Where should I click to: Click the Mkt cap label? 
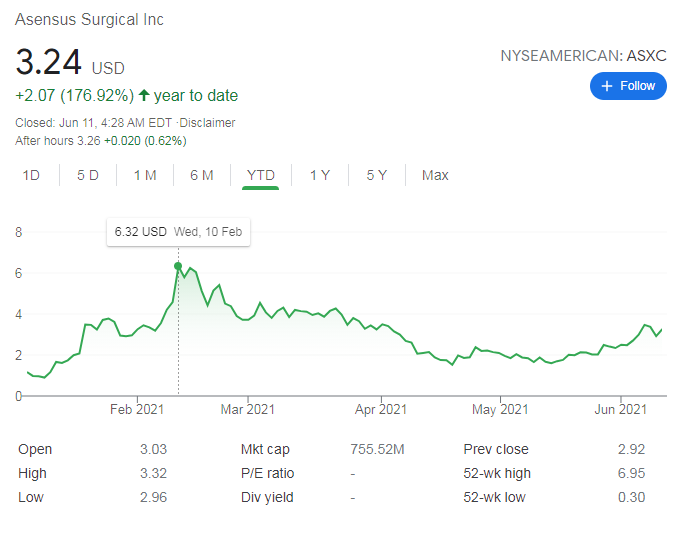point(265,449)
